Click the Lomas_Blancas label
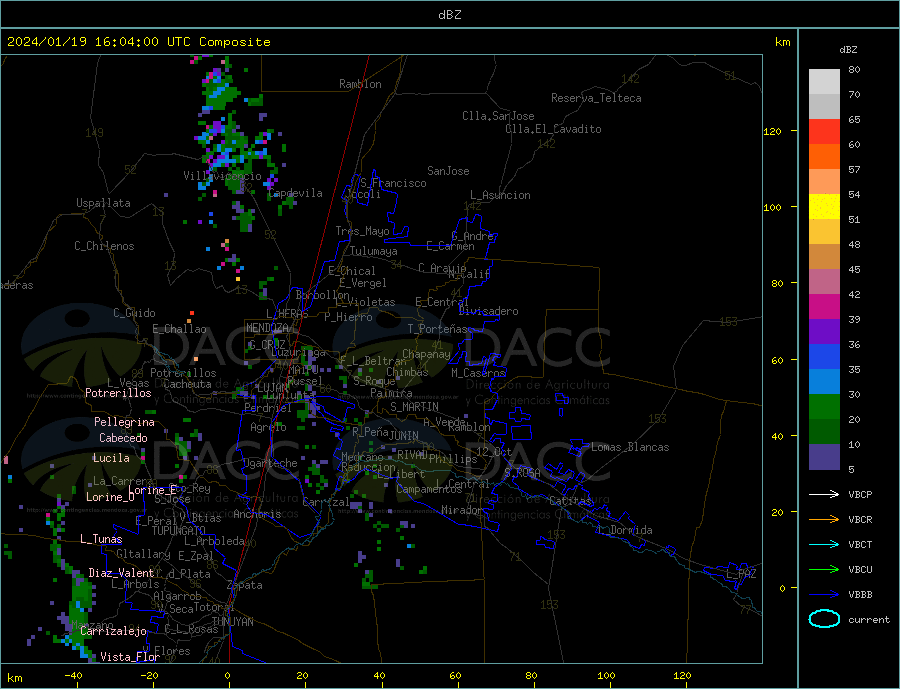The width and height of the screenshot is (900, 689). [630, 447]
